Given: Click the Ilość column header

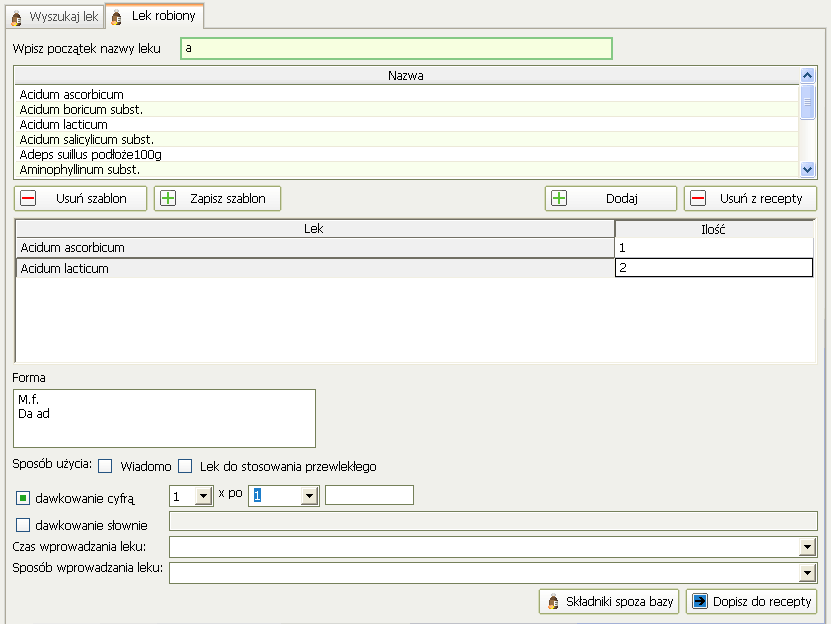Looking at the screenshot, I should pos(714,229).
